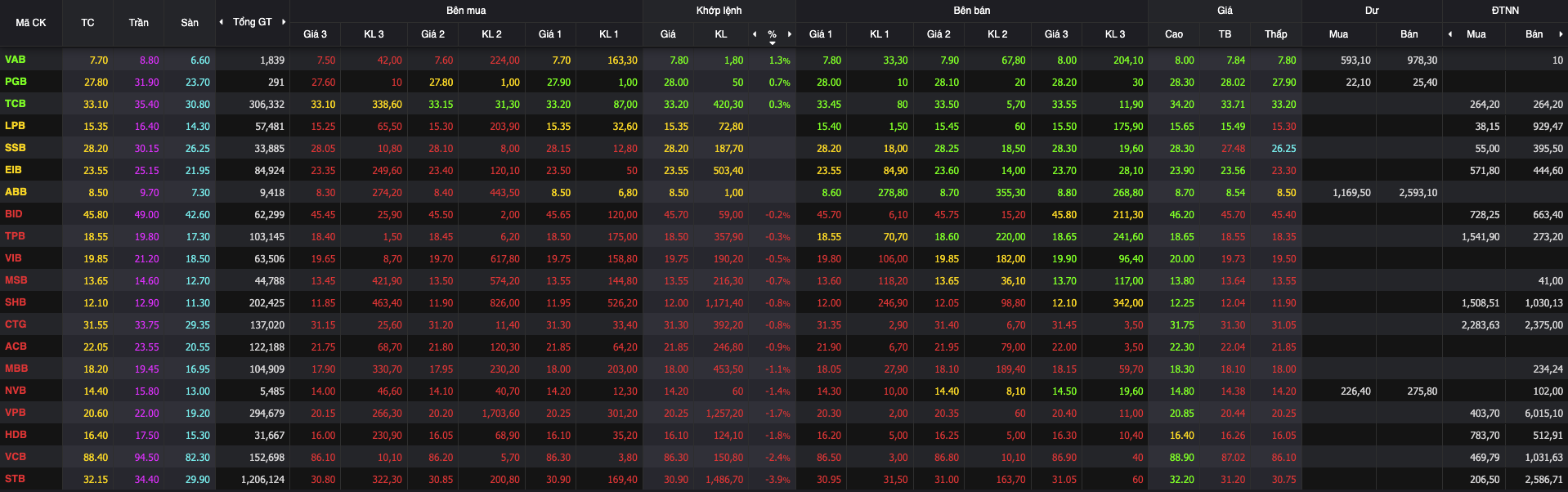
Task: Click SHB total value 202,425
Action: coord(267,303)
